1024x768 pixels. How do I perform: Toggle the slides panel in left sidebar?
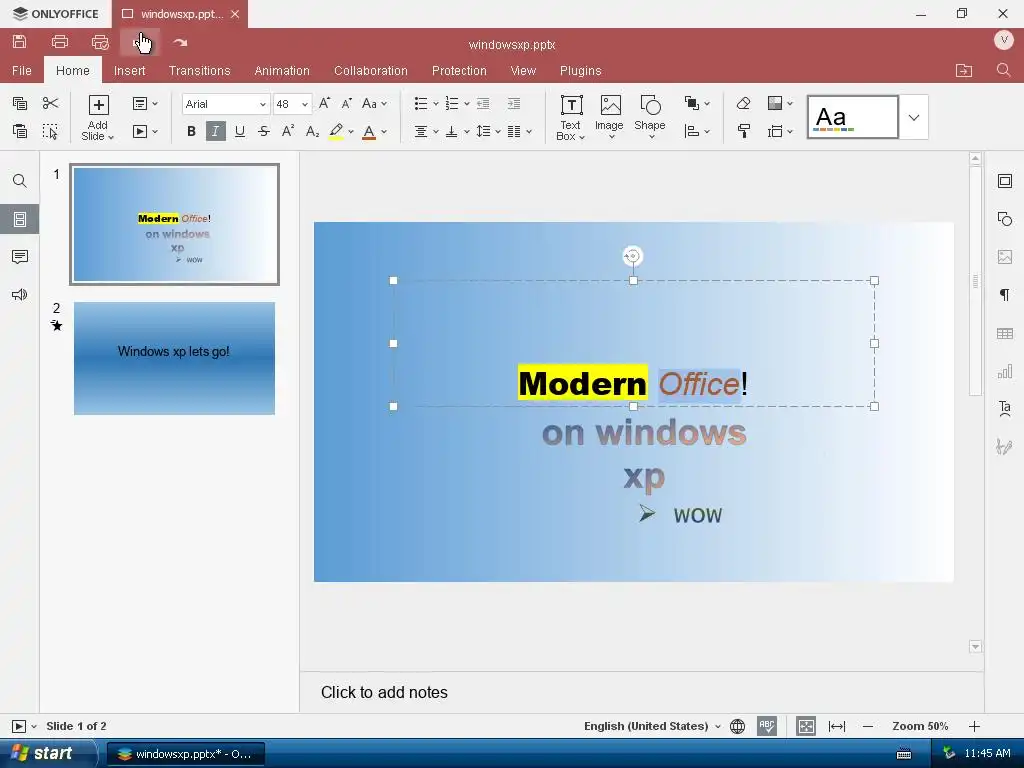[20, 219]
